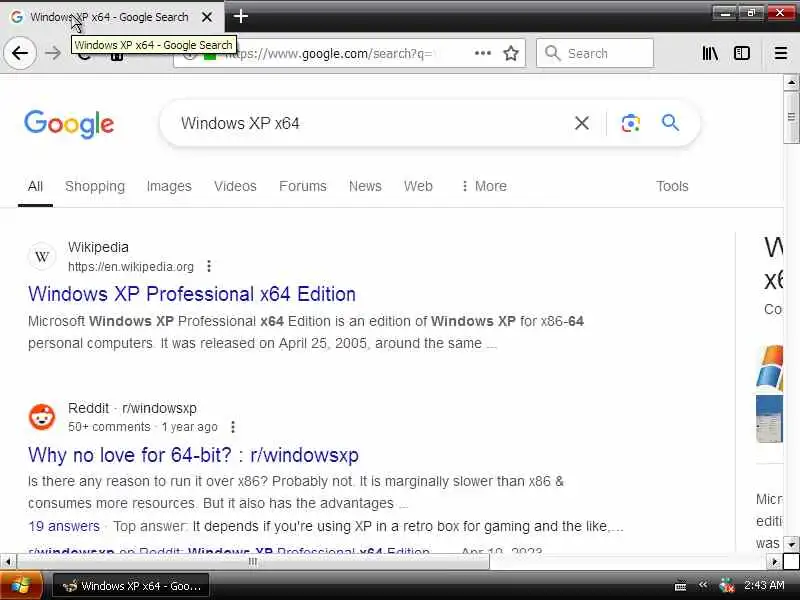Select the Windows XP x64 taskbar button
Screen dimensions: 800x600
(131, 586)
